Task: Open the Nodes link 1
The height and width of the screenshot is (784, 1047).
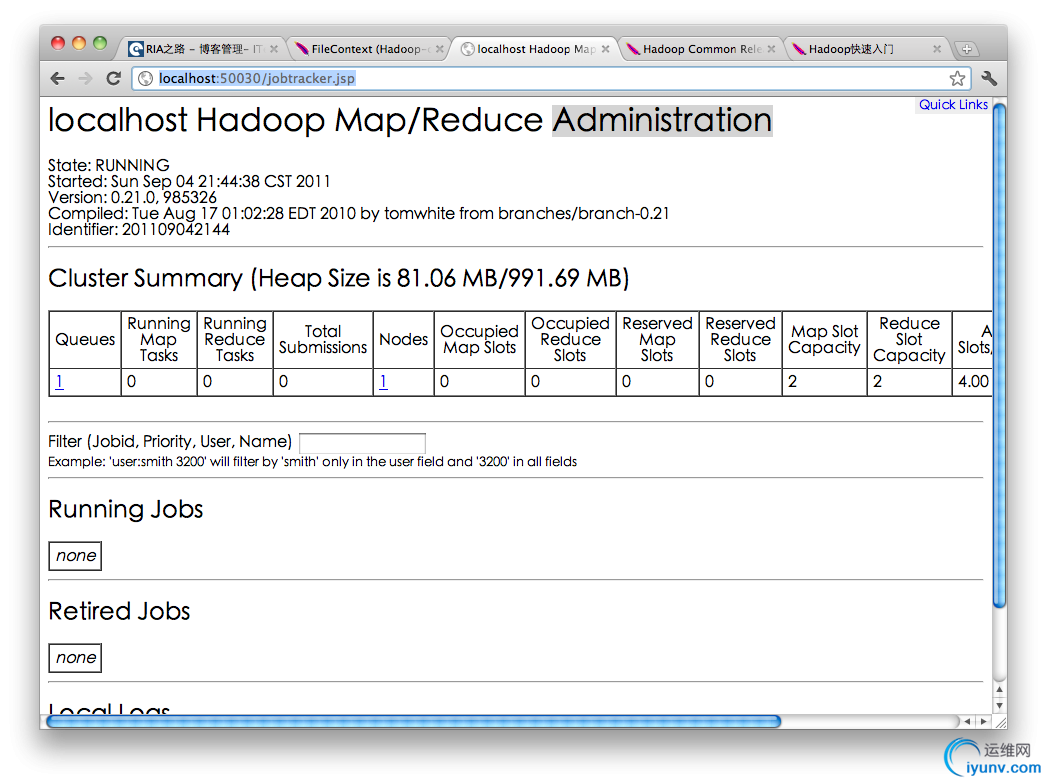Action: 383,381
